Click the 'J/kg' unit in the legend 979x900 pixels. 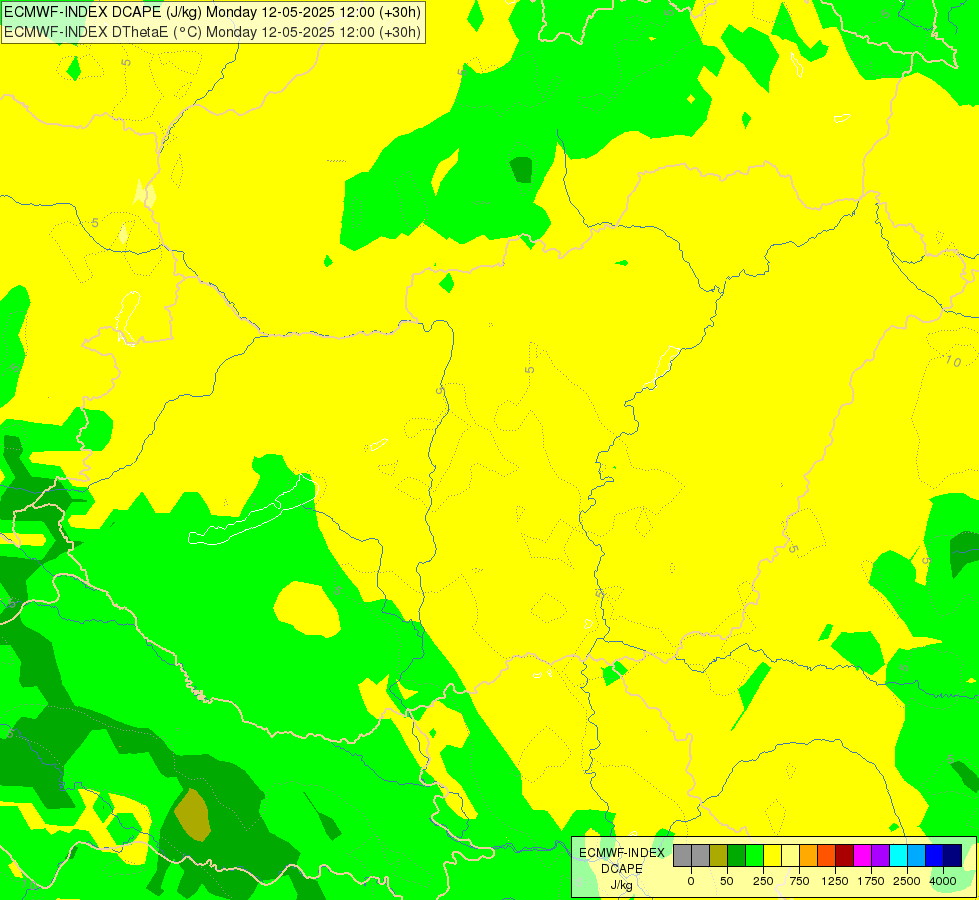point(622,886)
